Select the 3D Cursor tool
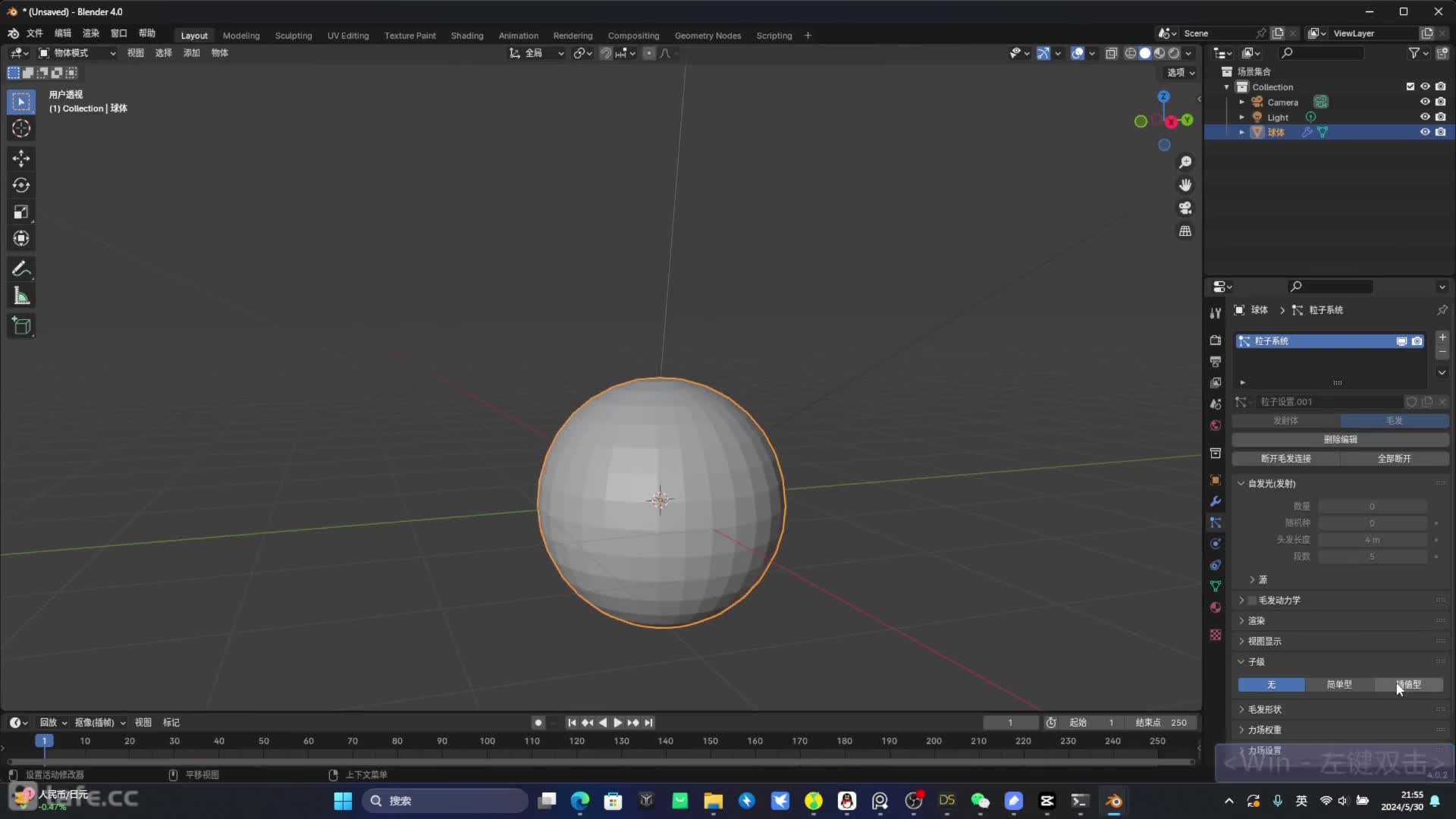The width and height of the screenshot is (1456, 819). click(21, 128)
